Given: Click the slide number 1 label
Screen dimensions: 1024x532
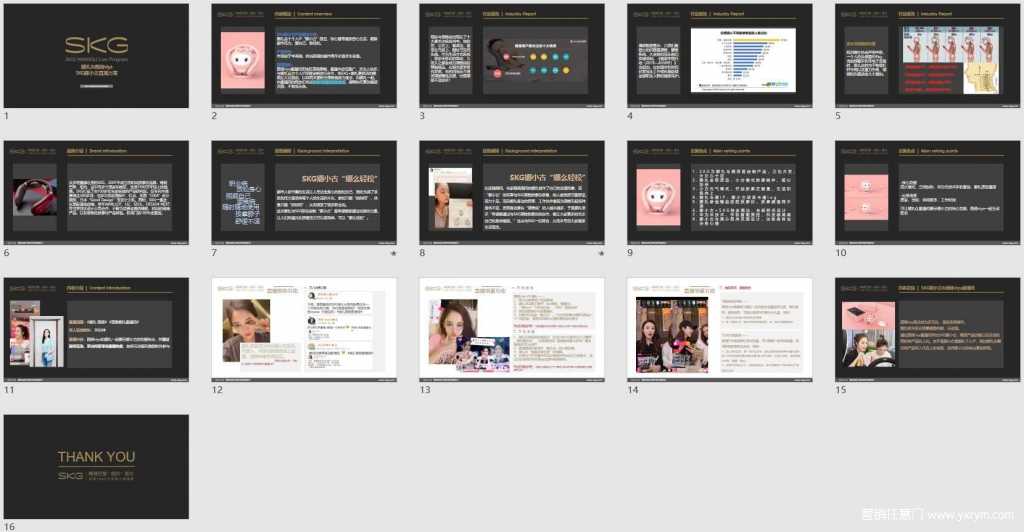Looking at the screenshot, I should (x=6, y=116).
